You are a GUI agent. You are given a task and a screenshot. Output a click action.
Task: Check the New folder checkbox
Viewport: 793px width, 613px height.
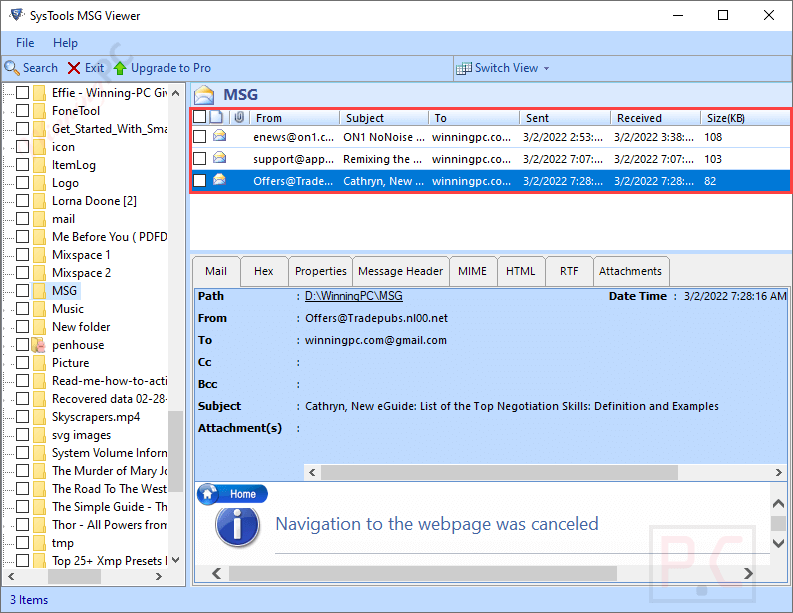(22, 327)
